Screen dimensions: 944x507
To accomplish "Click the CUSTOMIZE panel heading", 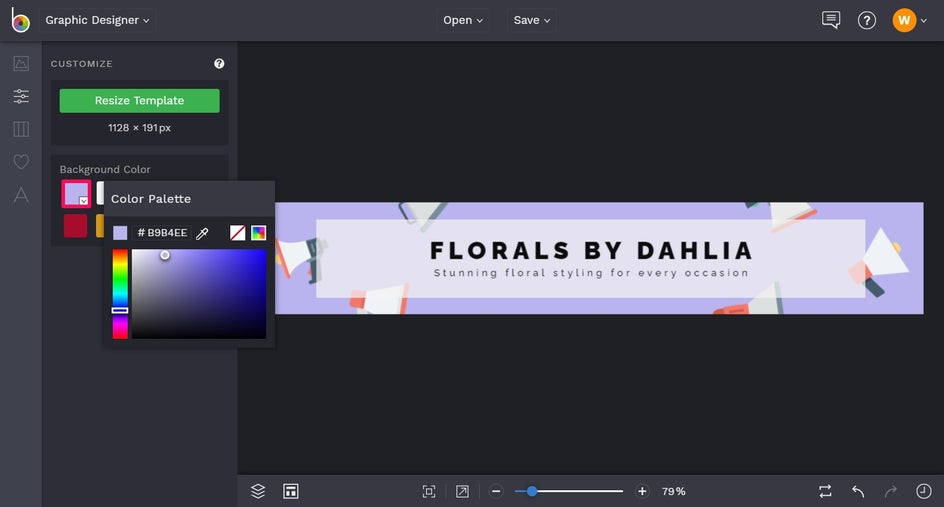I will (x=81, y=63).
